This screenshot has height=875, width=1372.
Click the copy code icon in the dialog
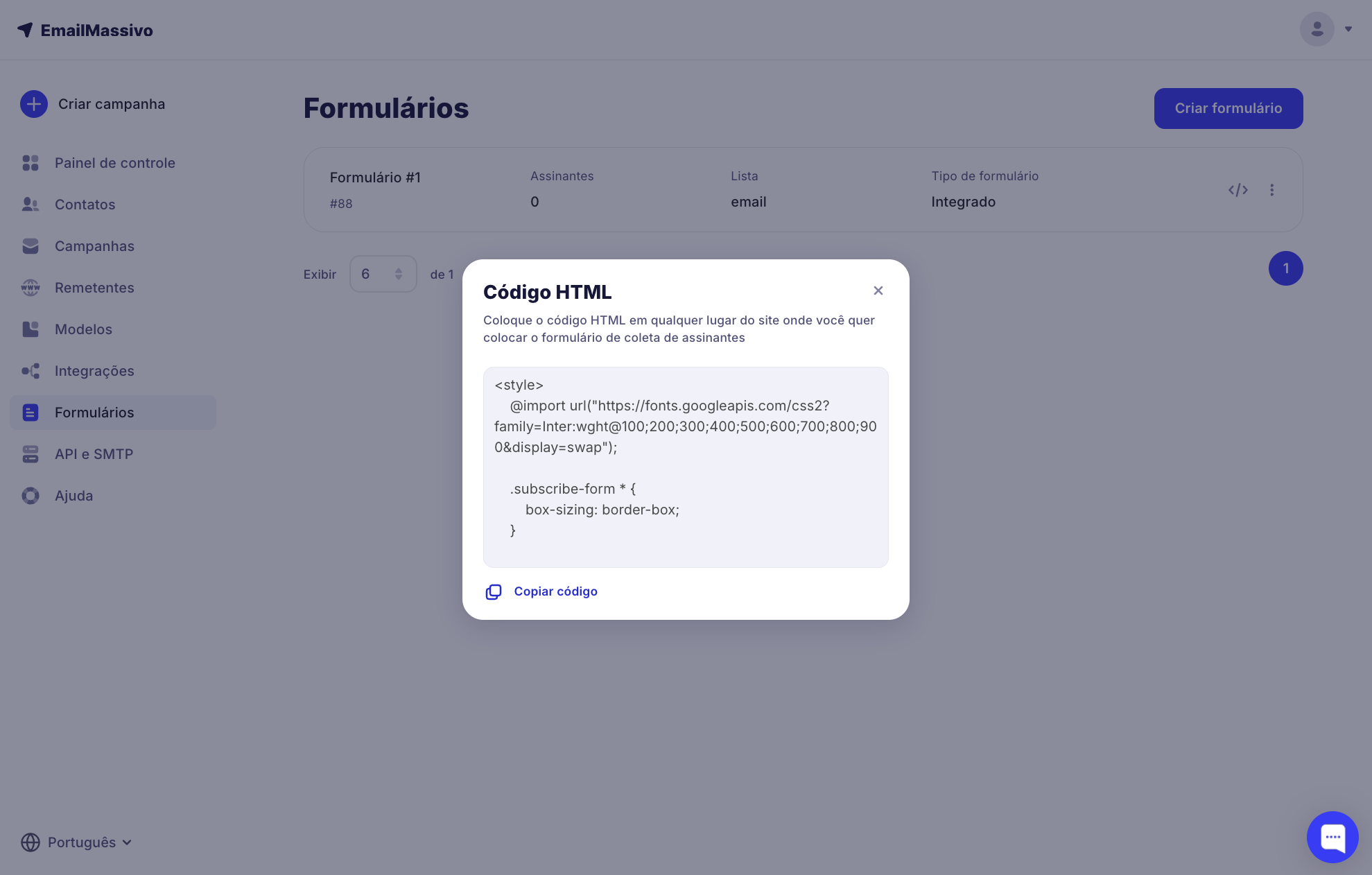tap(494, 591)
